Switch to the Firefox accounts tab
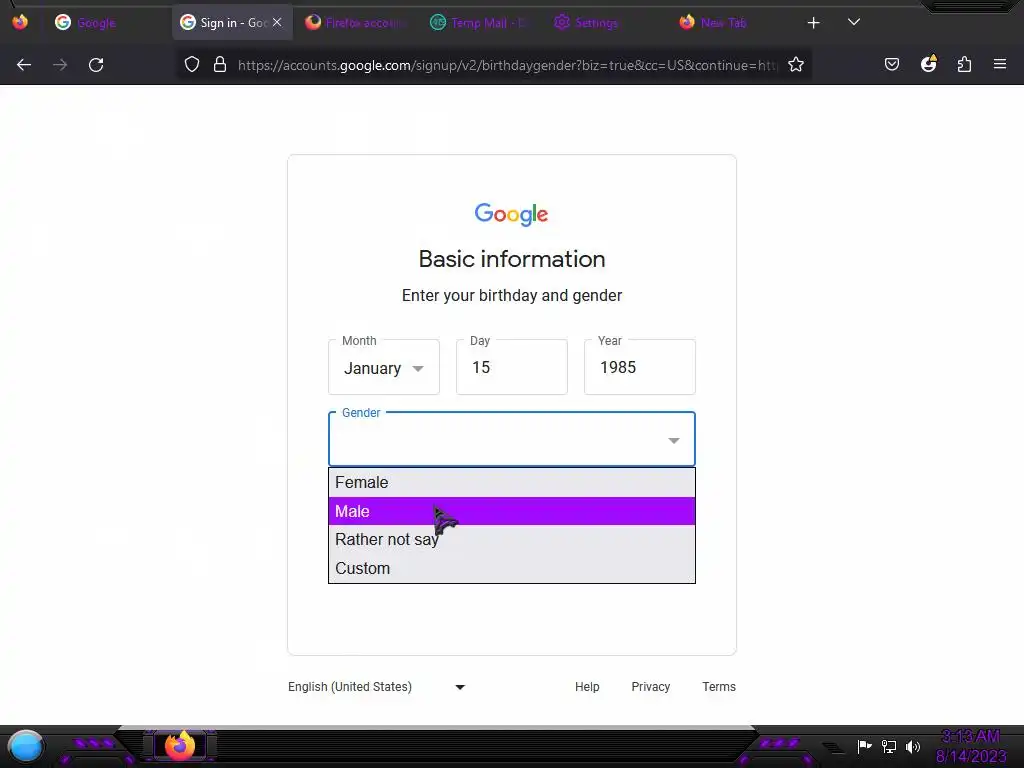 (x=356, y=23)
